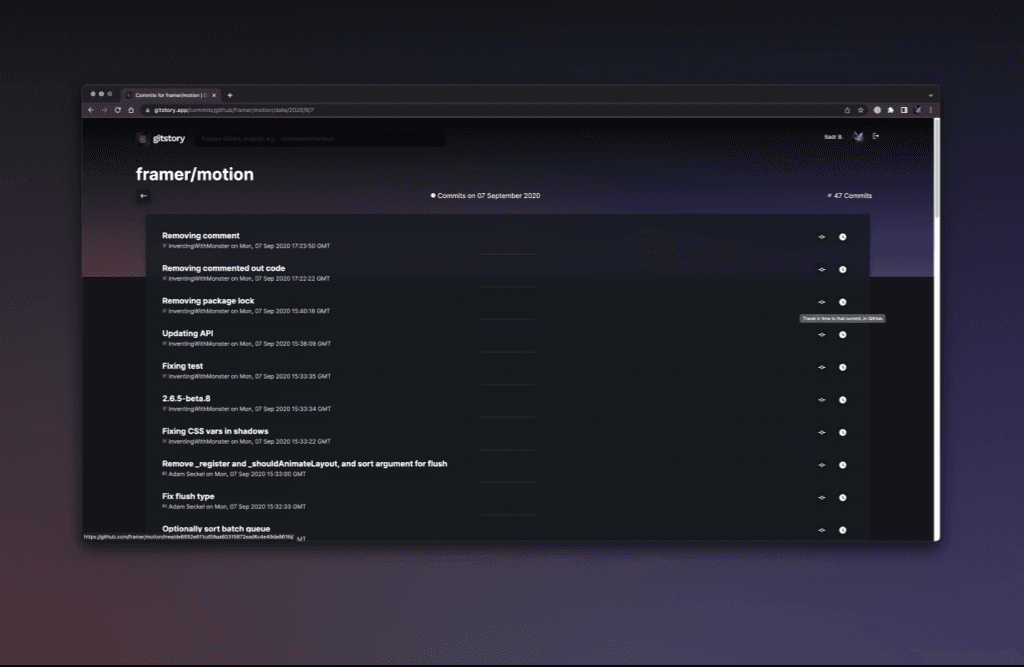Open the "Removing package lock" commit title
Screen dimensions: 1024x667
pos(208,301)
